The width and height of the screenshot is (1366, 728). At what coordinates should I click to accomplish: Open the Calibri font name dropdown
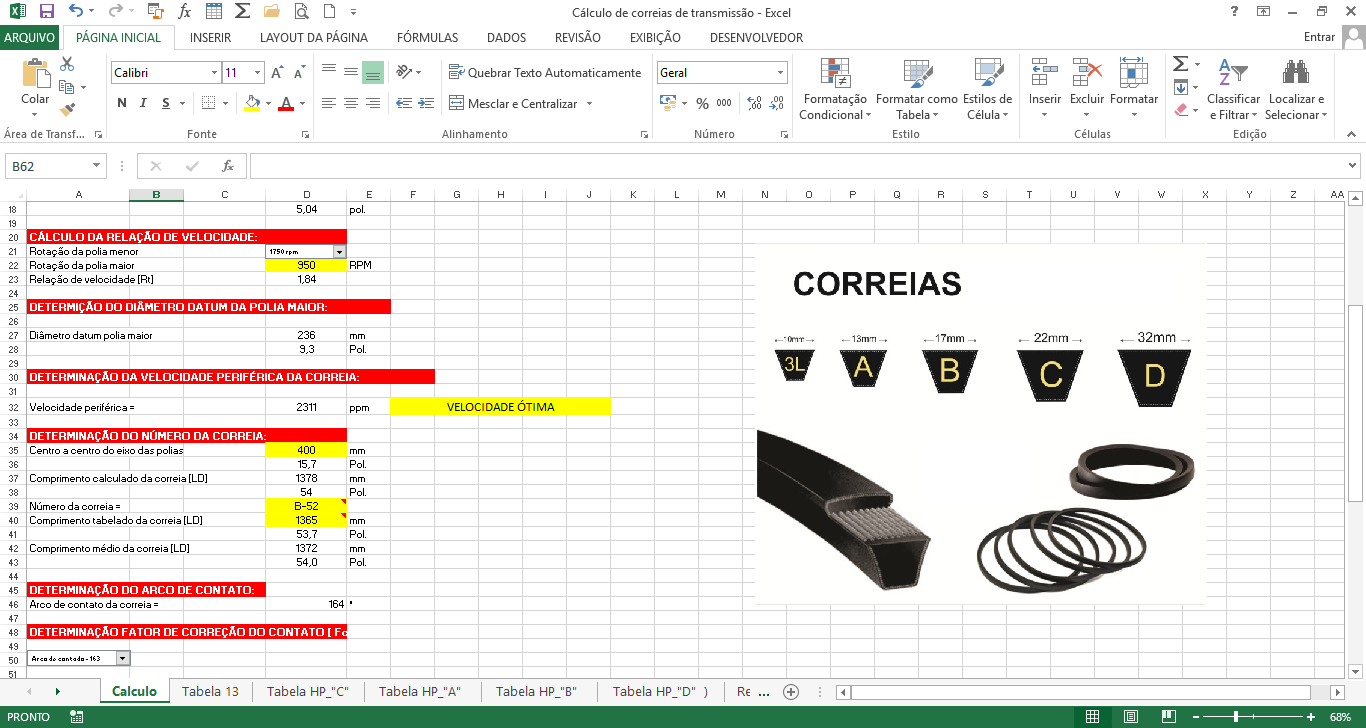(214, 73)
